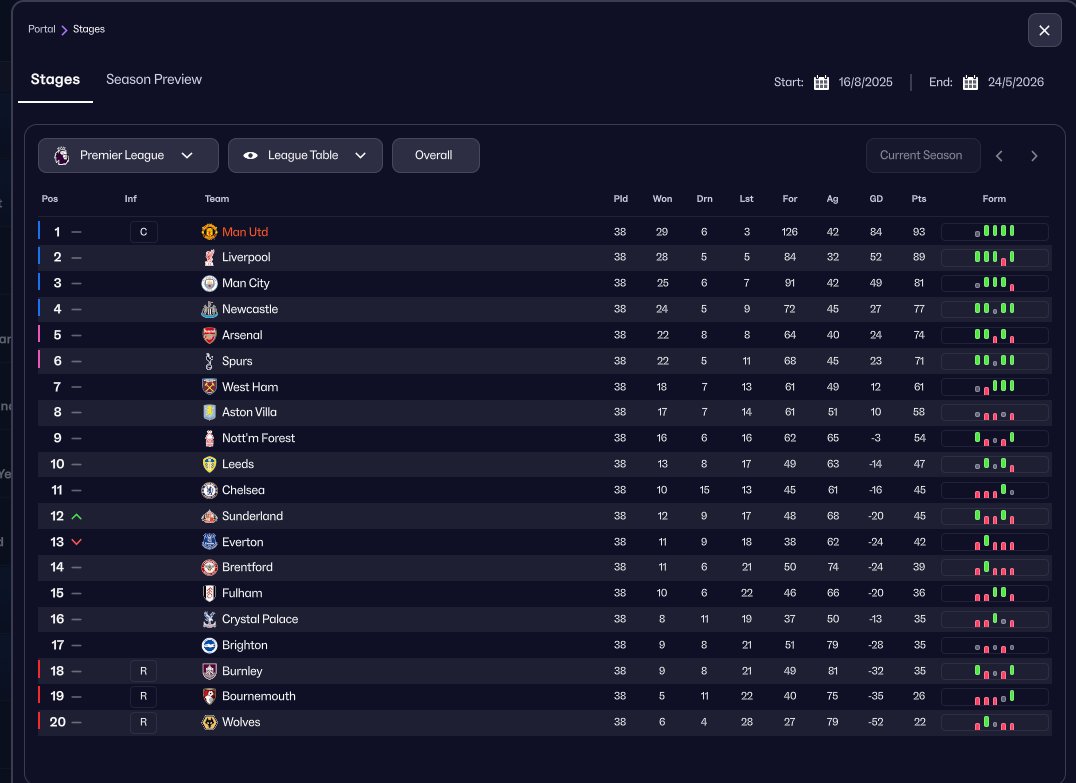
Task: Select the Stages tab
Action: [x=55, y=80]
